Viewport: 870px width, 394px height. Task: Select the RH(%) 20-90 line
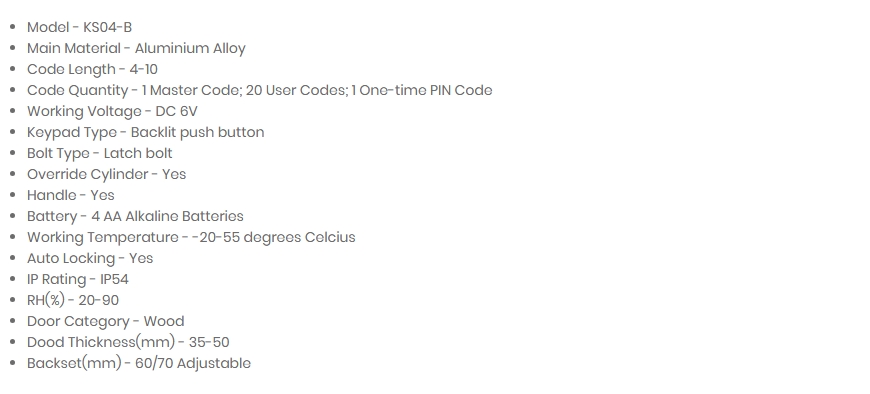[x=73, y=301]
